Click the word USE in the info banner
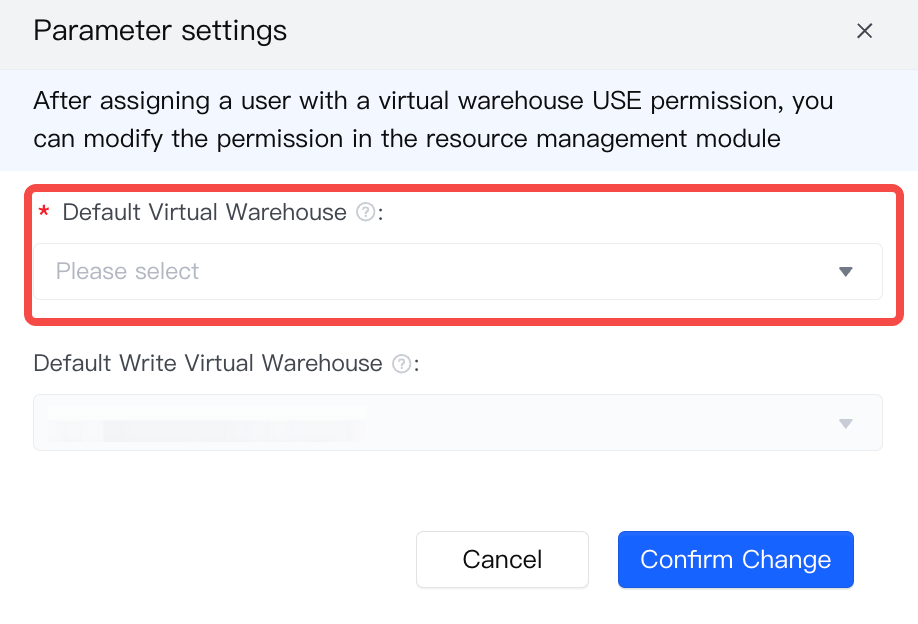Screen dimensions: 918x624 (617, 101)
